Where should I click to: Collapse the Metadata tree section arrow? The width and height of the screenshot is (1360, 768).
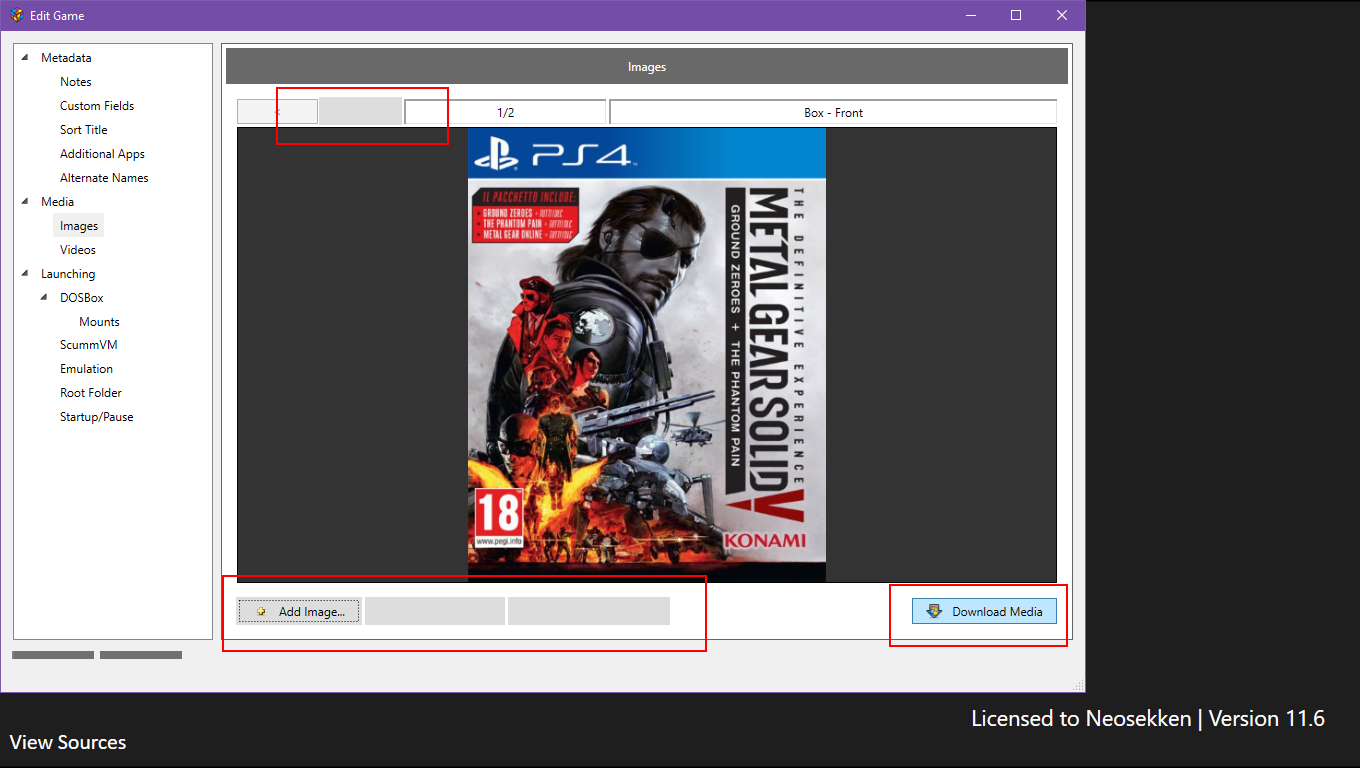coord(24,58)
